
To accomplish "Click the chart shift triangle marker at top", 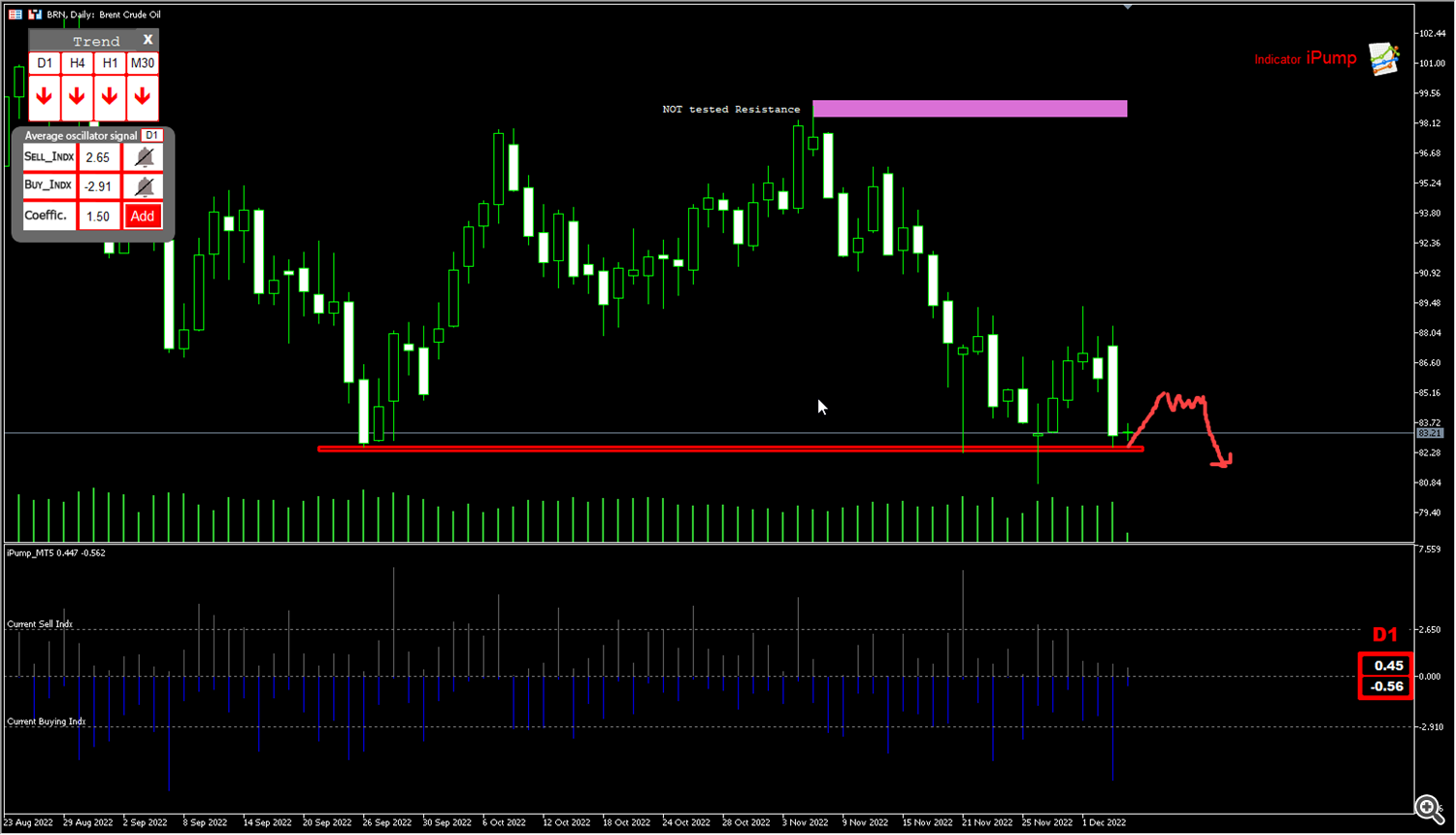I will (x=1127, y=7).
